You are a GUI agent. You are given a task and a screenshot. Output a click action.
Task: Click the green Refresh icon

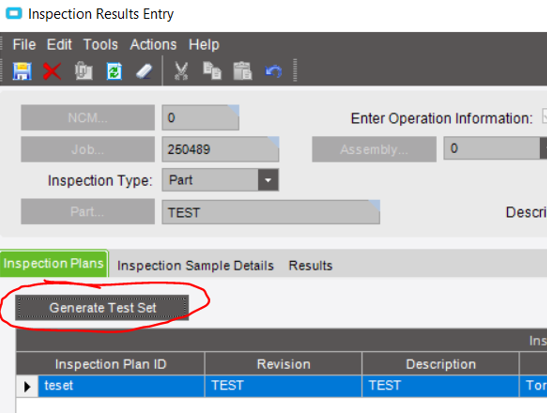pos(114,71)
